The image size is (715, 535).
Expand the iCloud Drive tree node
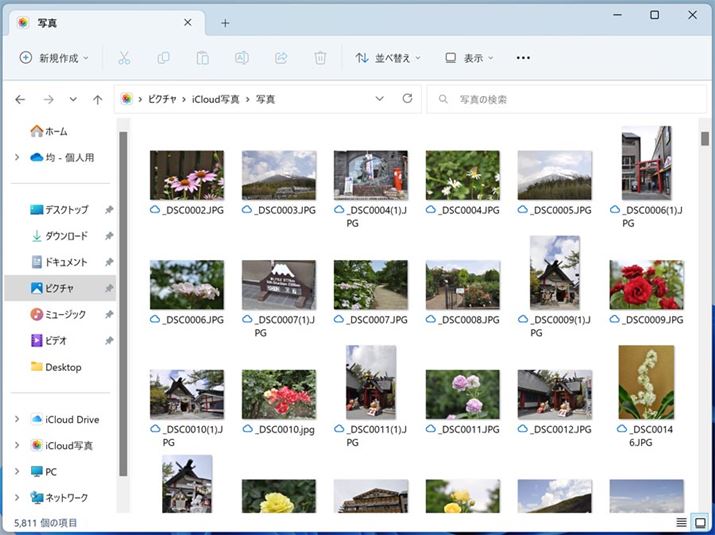click(17, 419)
